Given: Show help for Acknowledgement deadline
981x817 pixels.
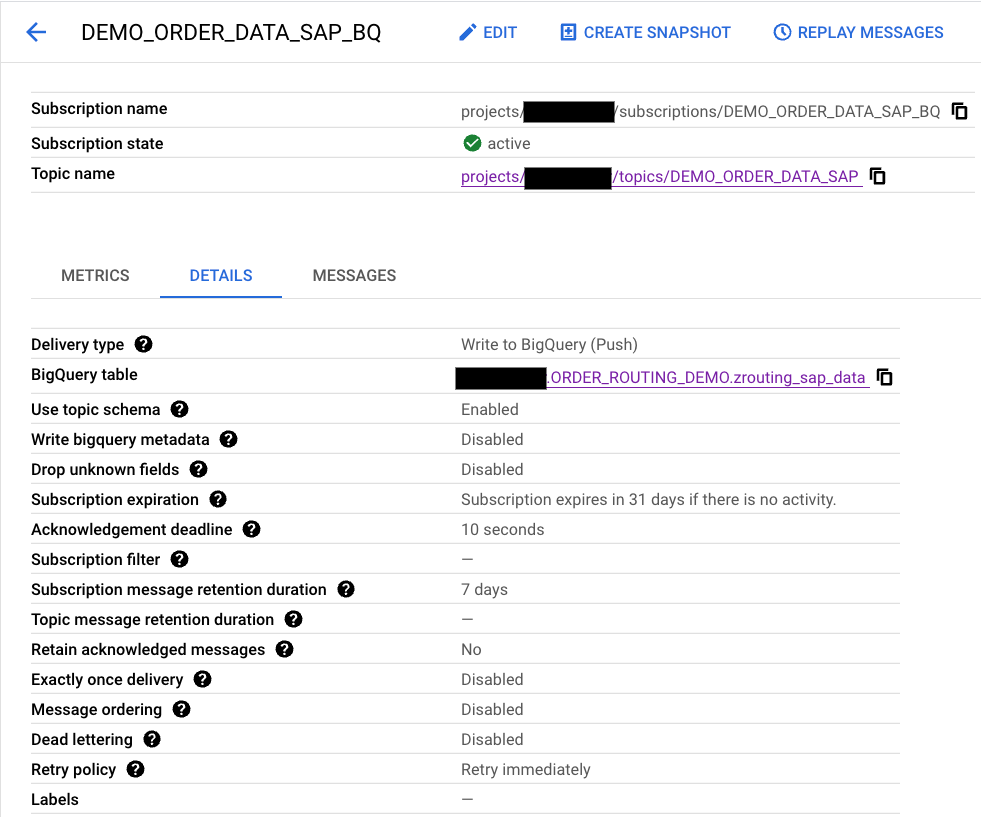Looking at the screenshot, I should [x=252, y=529].
